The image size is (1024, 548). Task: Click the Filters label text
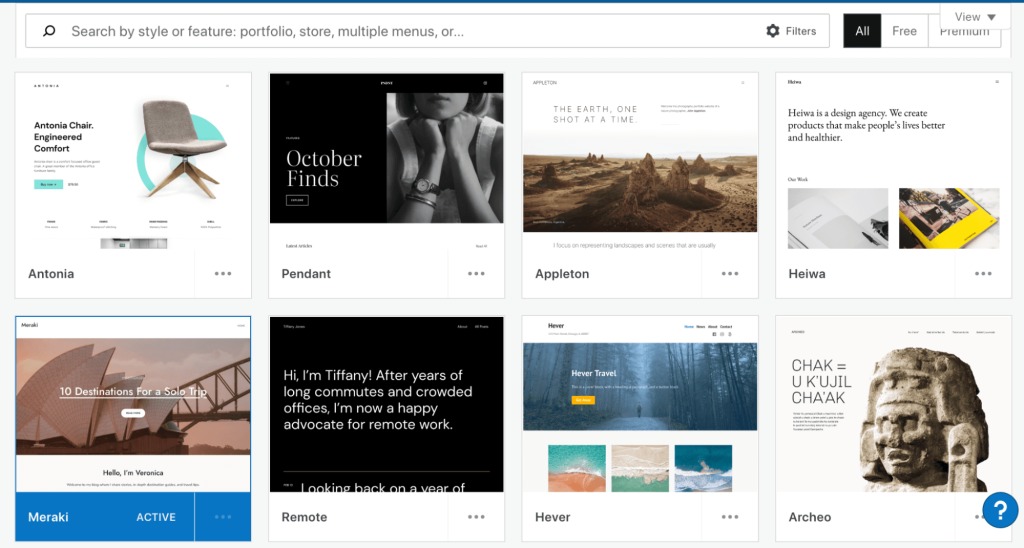pos(801,31)
